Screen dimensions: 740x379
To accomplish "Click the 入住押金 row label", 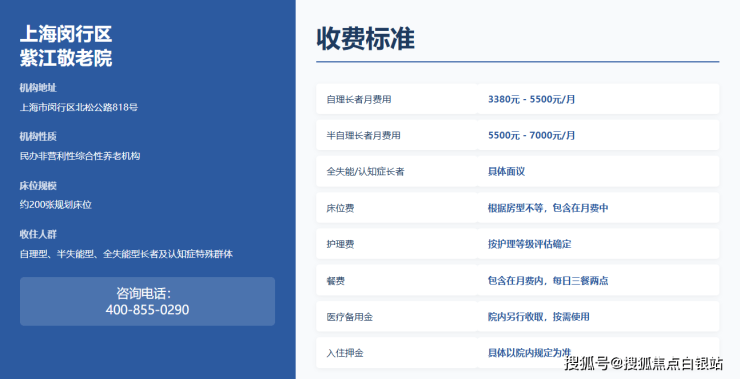I will click(345, 353).
